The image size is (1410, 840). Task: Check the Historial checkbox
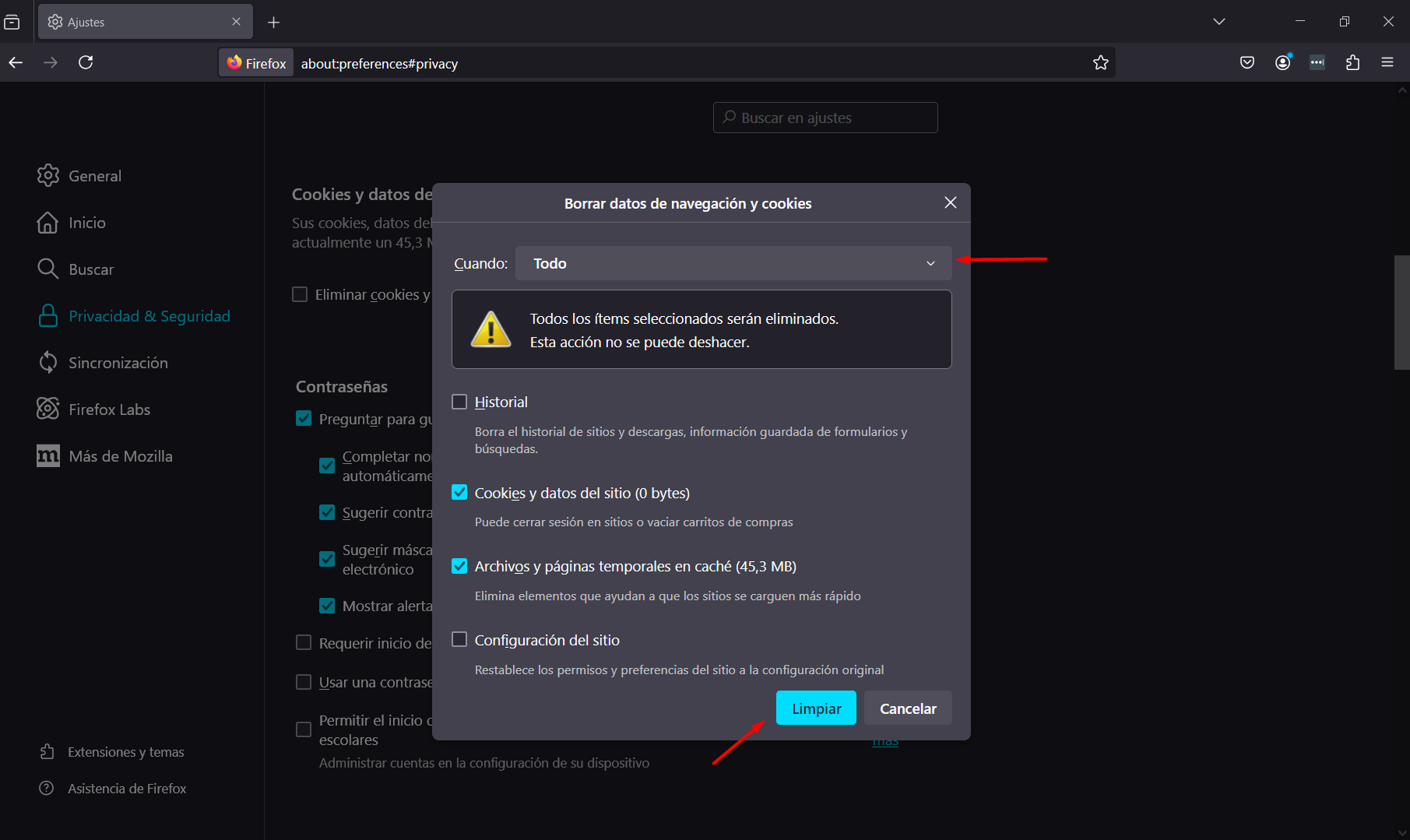click(459, 402)
